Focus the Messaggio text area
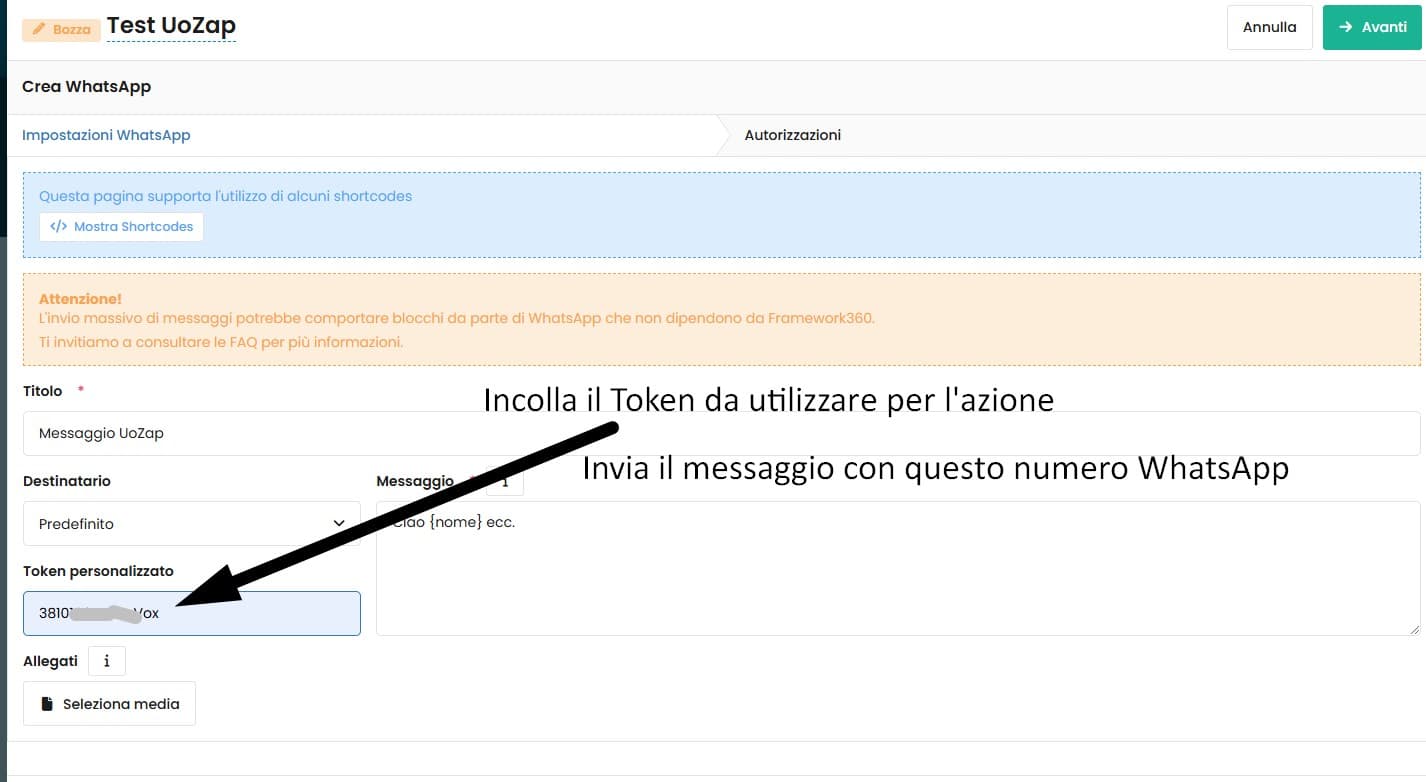1426x782 pixels. coord(897,580)
